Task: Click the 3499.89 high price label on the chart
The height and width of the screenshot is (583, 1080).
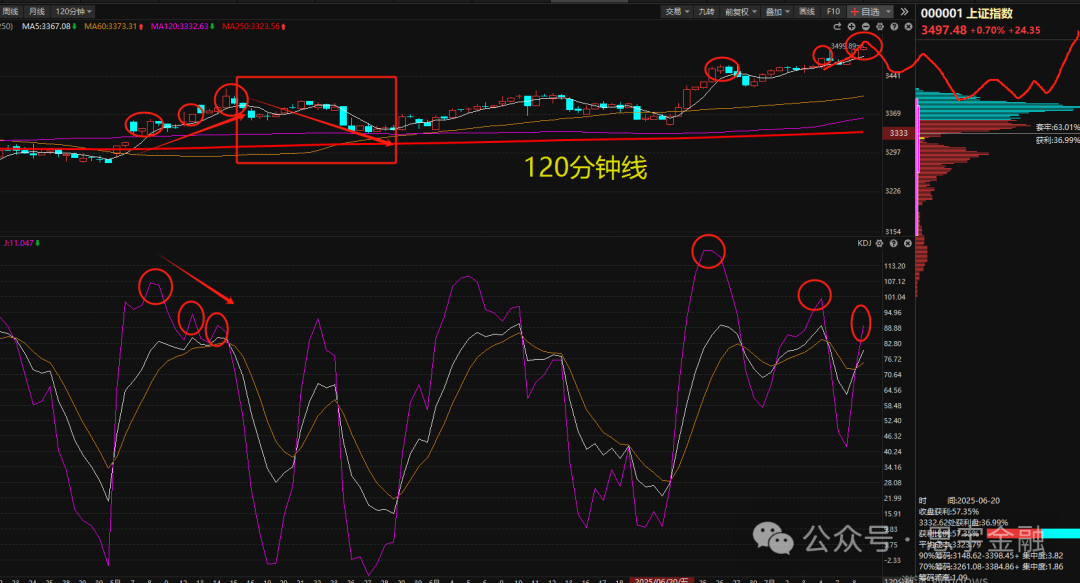Action: (843, 46)
